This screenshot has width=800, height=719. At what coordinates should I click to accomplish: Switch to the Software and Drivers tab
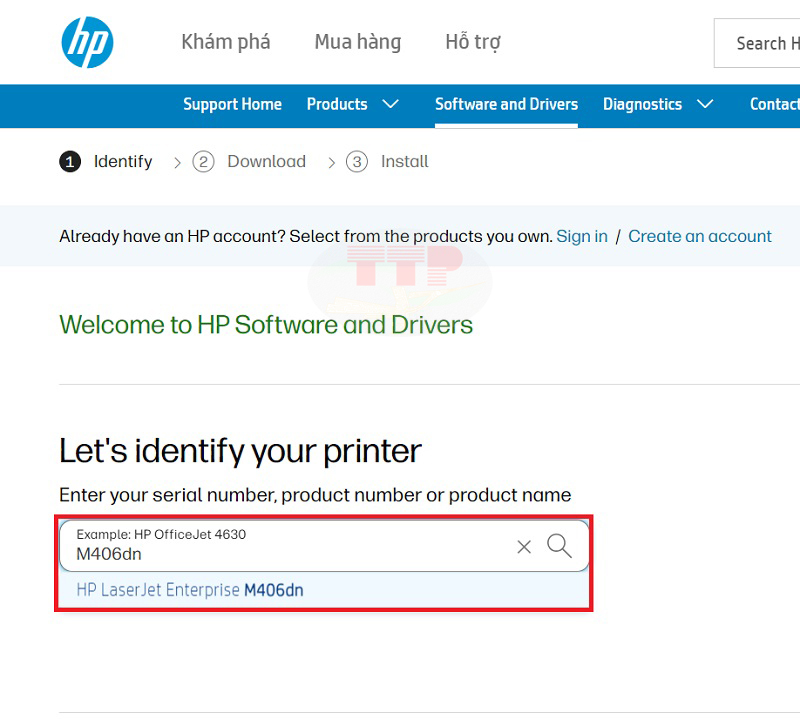[x=506, y=104]
